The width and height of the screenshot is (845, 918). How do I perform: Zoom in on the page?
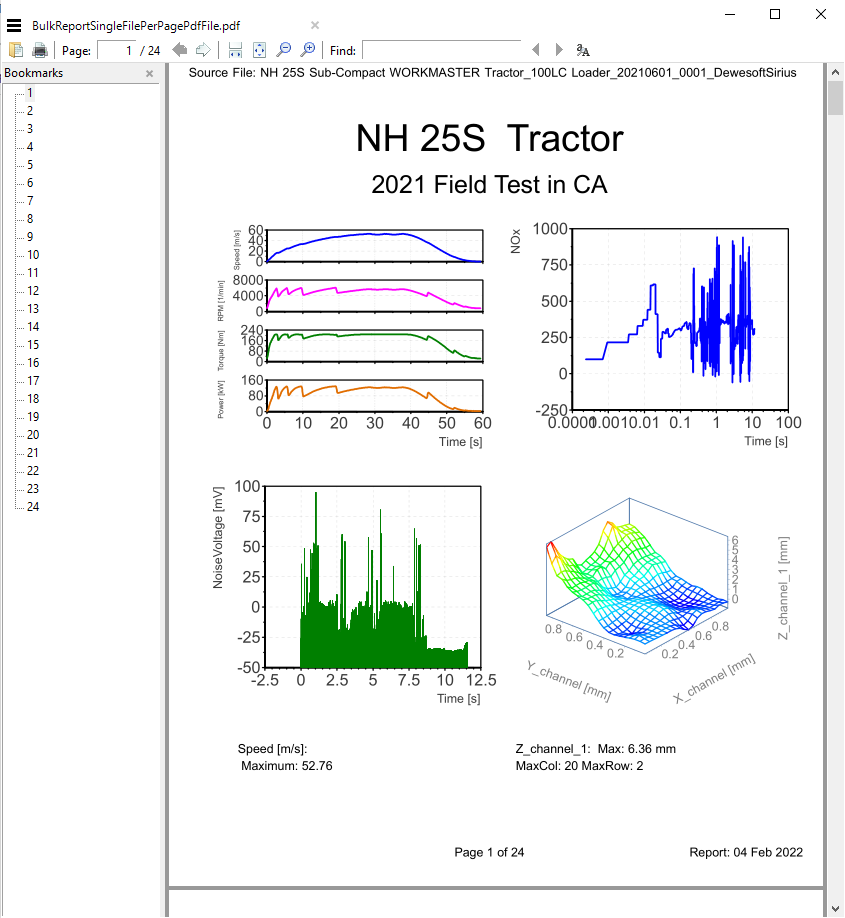308,49
